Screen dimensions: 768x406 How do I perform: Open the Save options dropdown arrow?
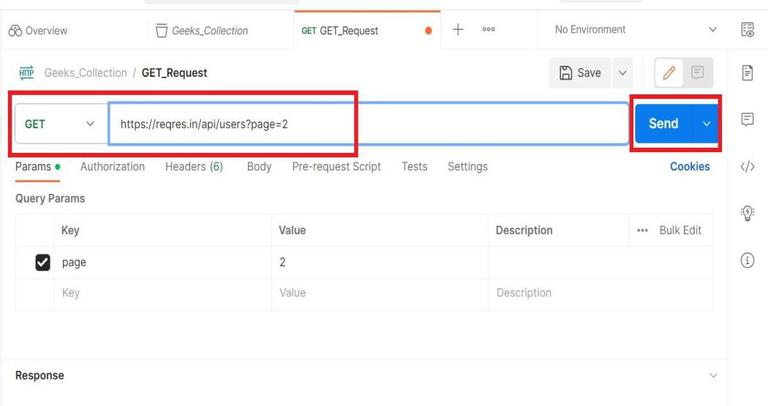(623, 73)
